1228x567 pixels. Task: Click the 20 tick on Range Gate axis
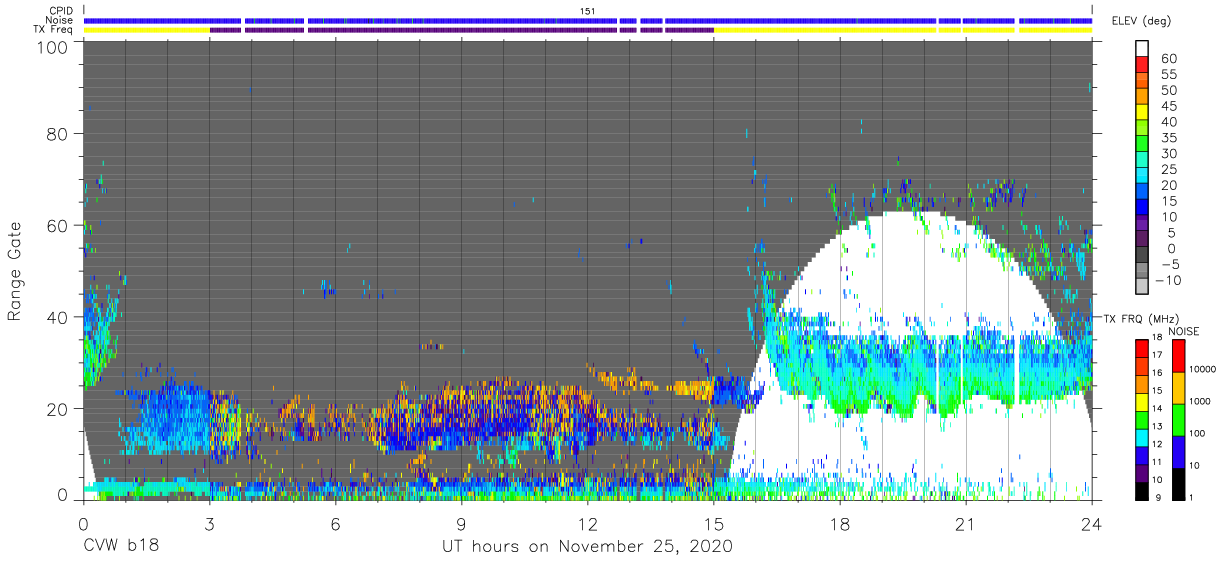click(x=56, y=409)
